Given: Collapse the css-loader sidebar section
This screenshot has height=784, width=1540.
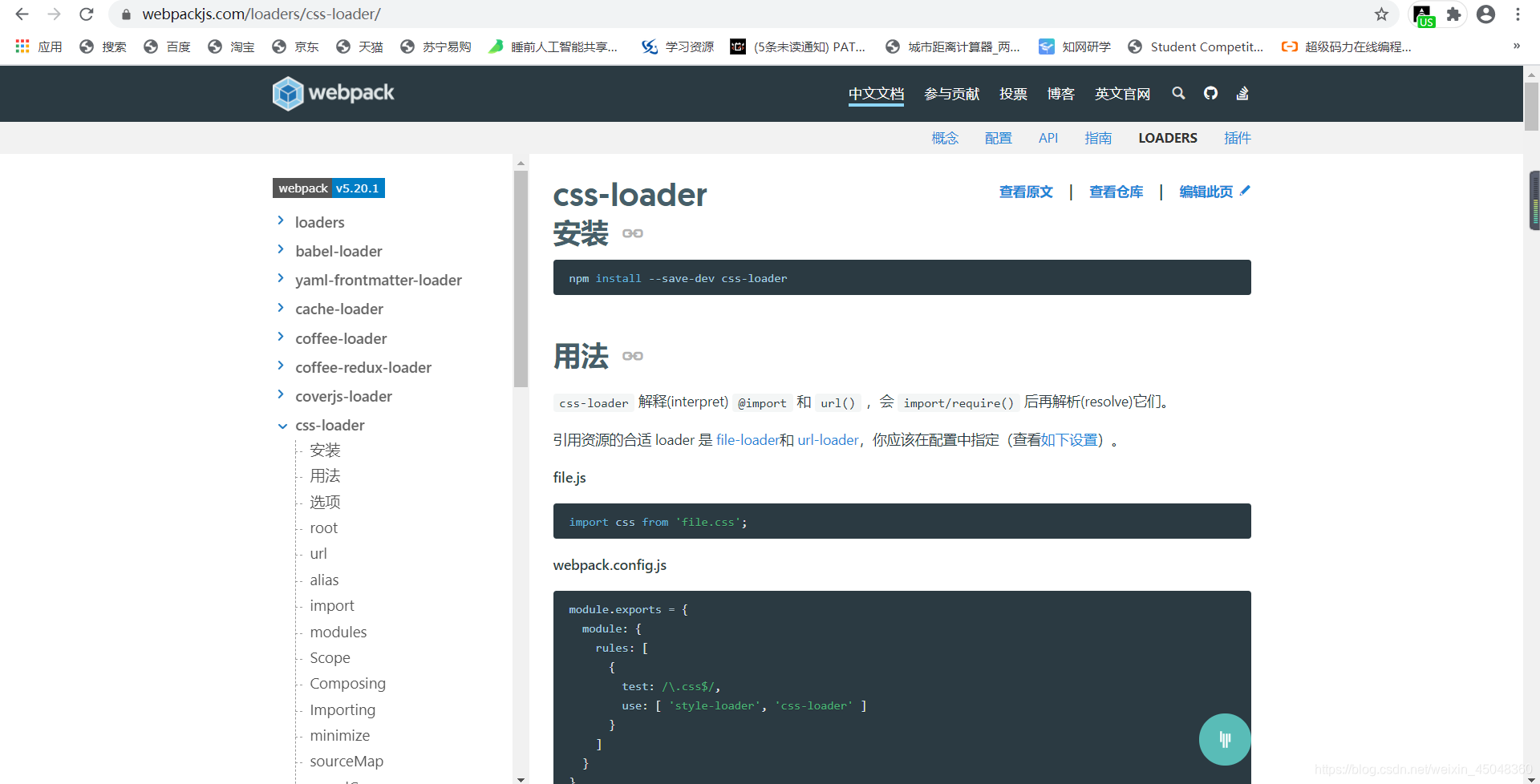Looking at the screenshot, I should click(282, 426).
